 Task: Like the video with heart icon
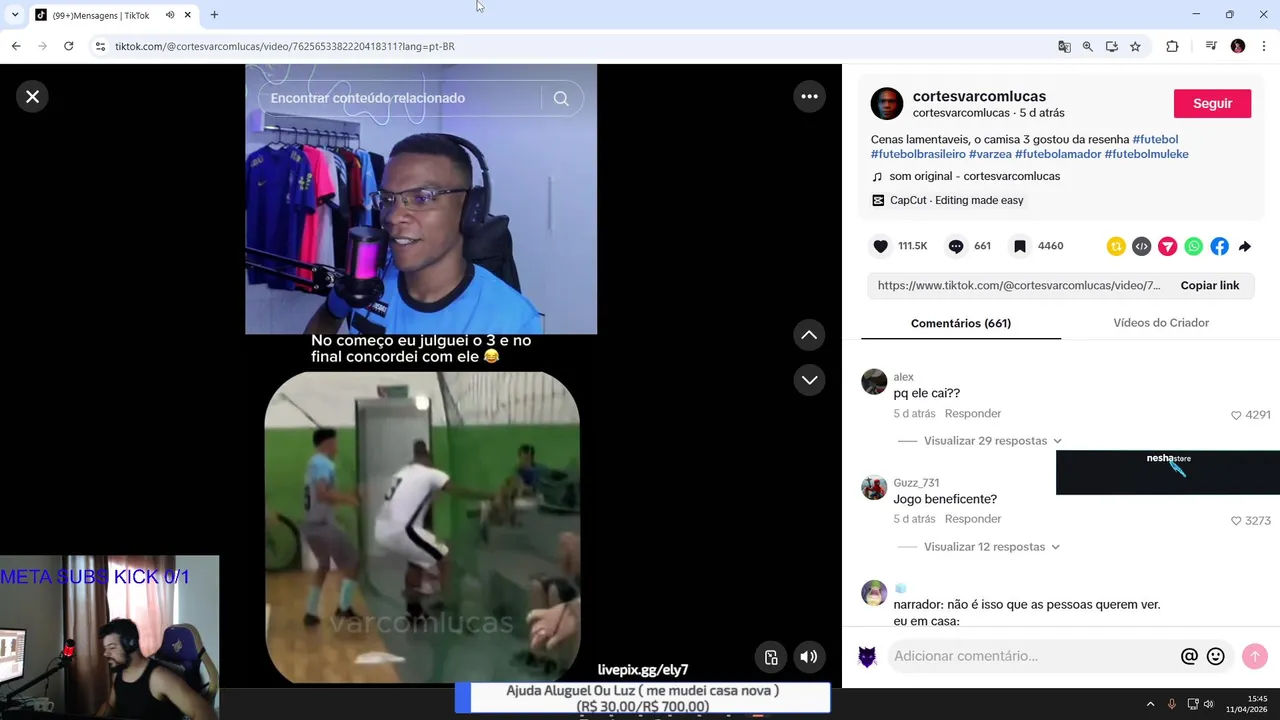[x=880, y=246]
